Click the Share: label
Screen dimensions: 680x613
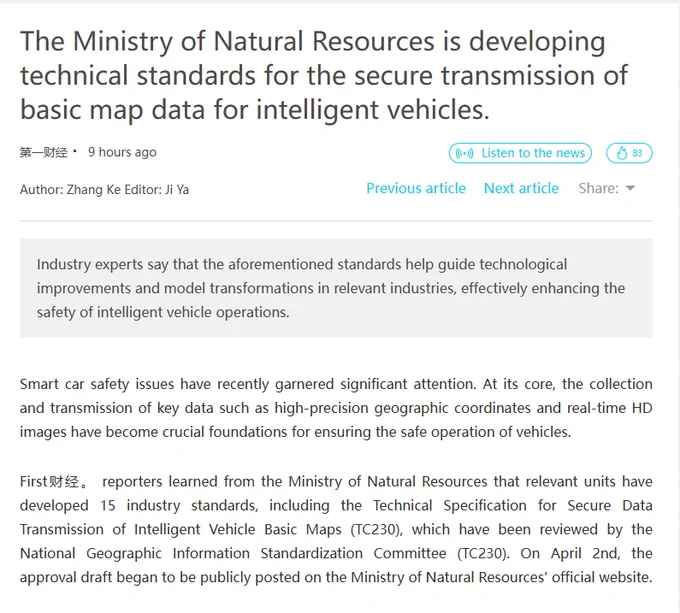pos(598,188)
